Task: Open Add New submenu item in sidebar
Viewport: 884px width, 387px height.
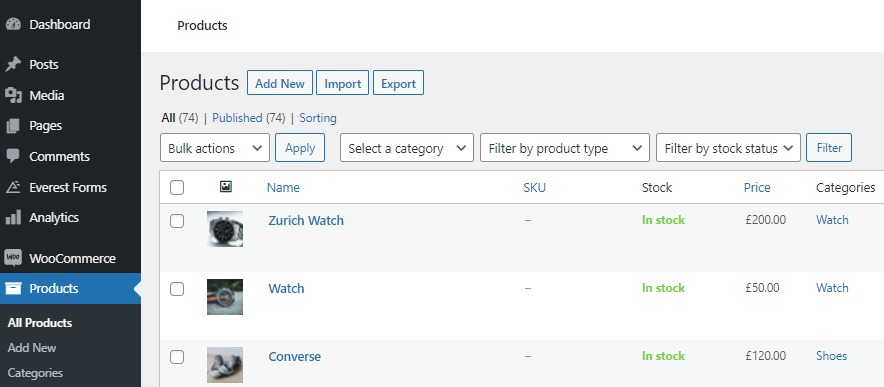Action: pos(32,348)
